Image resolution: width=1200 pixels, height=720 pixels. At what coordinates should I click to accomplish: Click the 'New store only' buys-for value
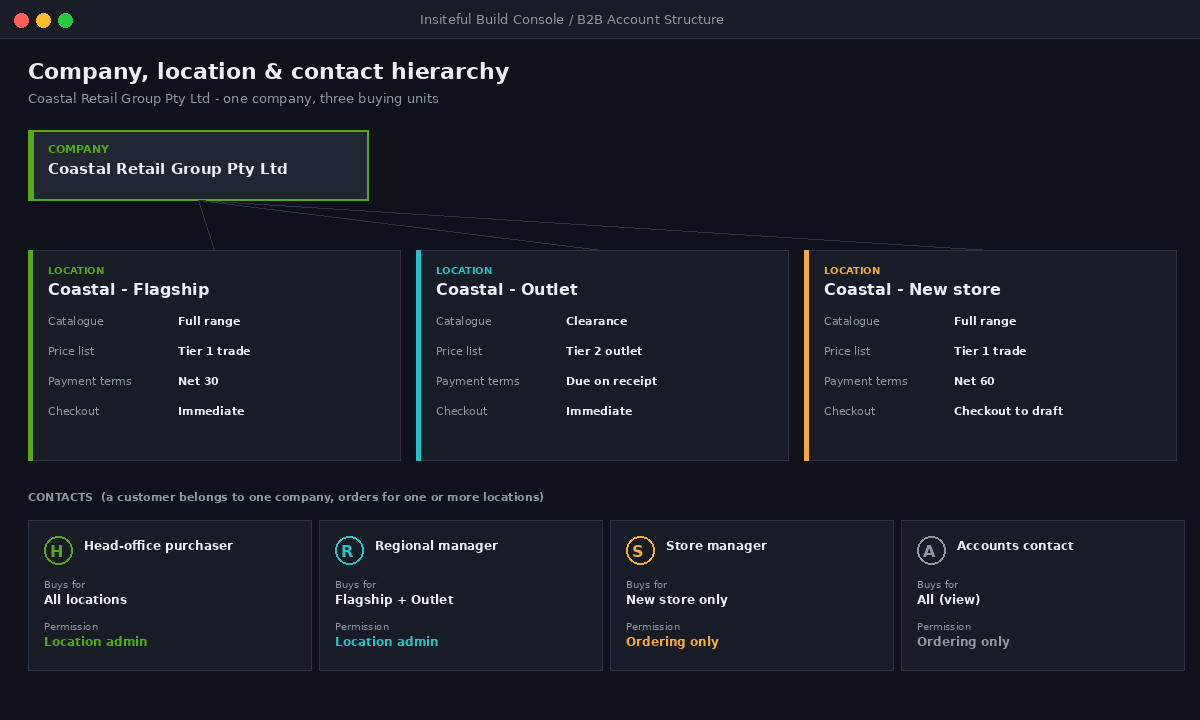[x=677, y=600]
